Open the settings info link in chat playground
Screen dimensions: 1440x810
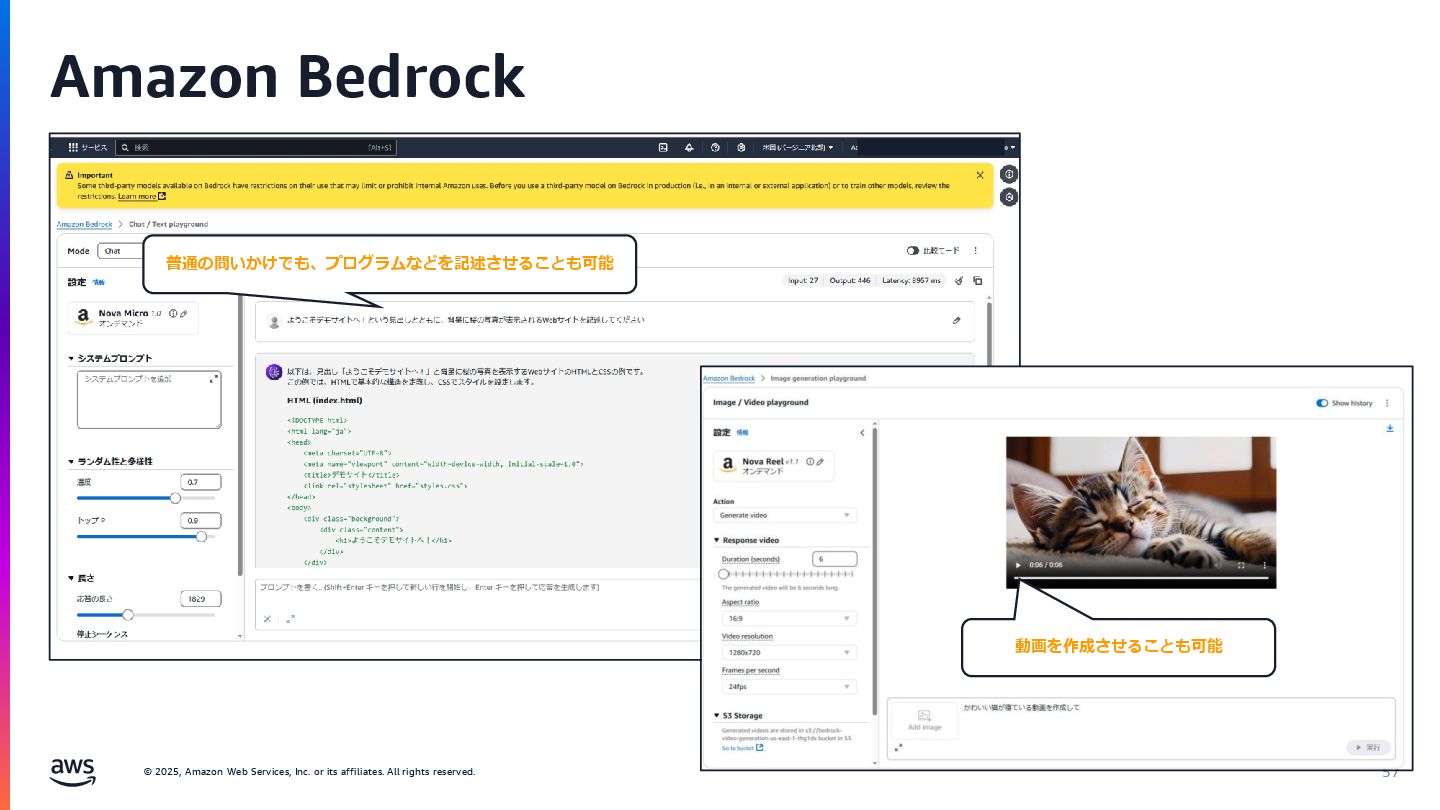(x=98, y=283)
